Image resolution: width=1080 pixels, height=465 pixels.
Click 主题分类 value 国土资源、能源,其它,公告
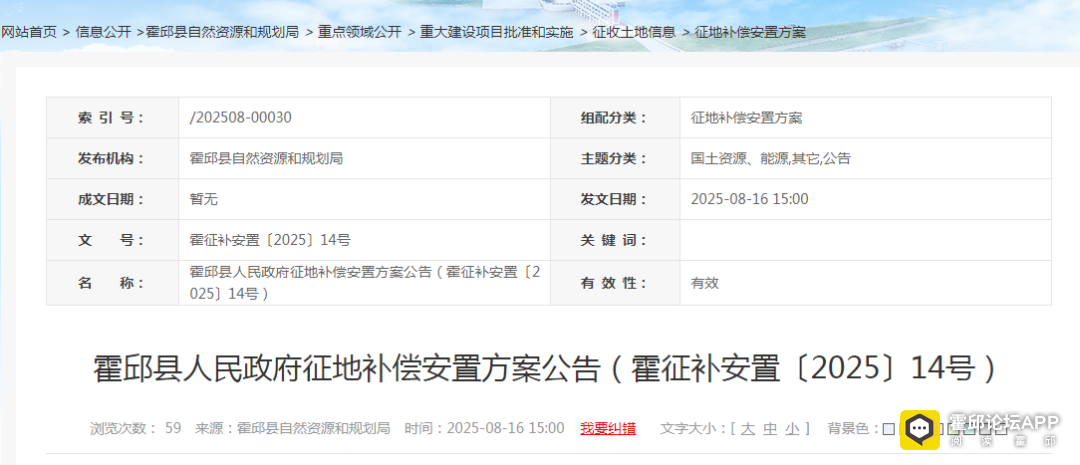[x=770, y=158]
